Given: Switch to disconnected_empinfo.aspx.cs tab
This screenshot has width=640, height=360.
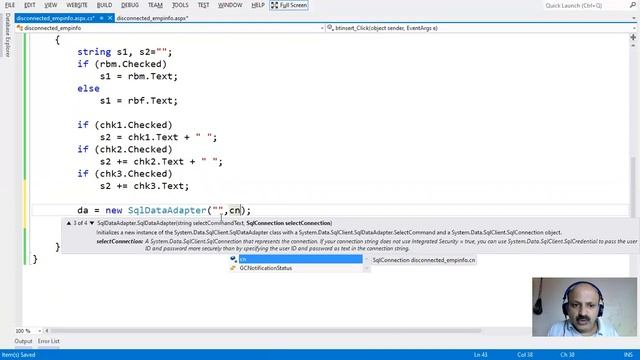Looking at the screenshot, I should tap(56, 18).
